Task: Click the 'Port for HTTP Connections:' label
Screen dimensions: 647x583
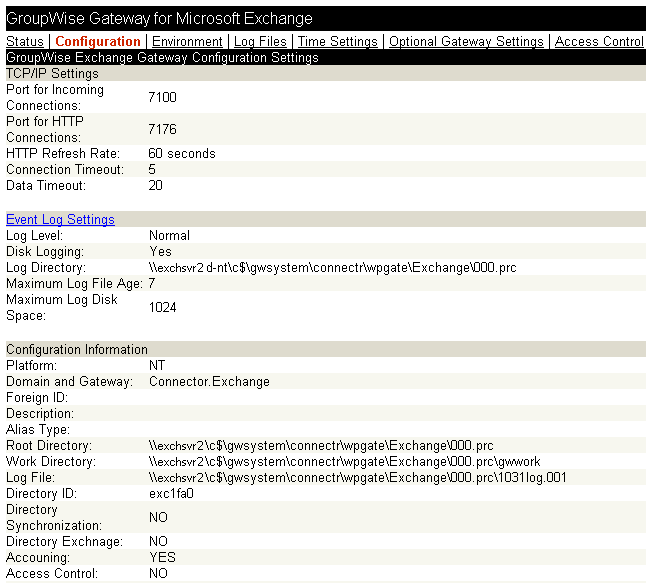Action: pos(45,129)
